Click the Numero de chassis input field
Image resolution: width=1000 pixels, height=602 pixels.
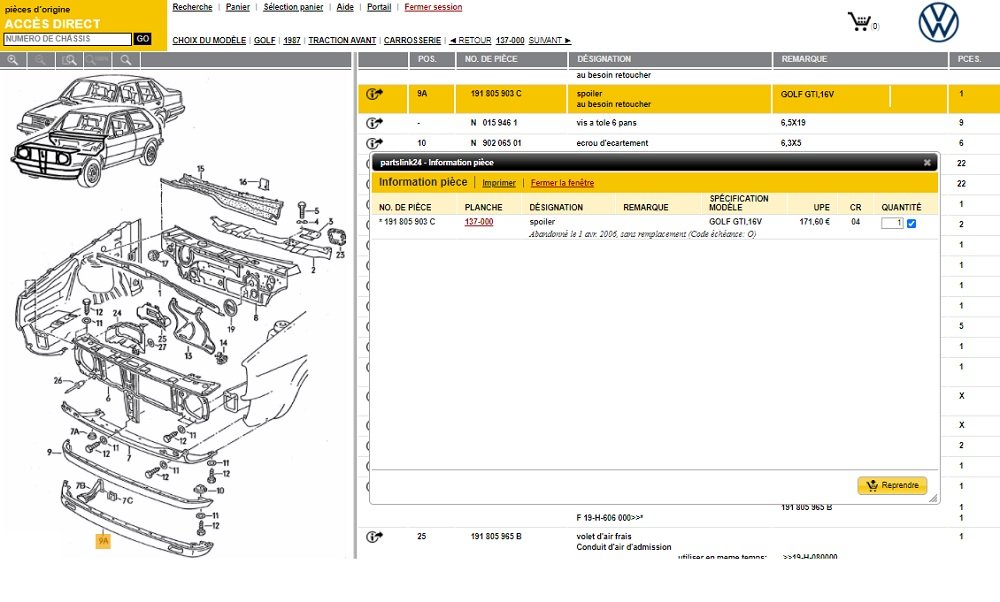point(68,39)
